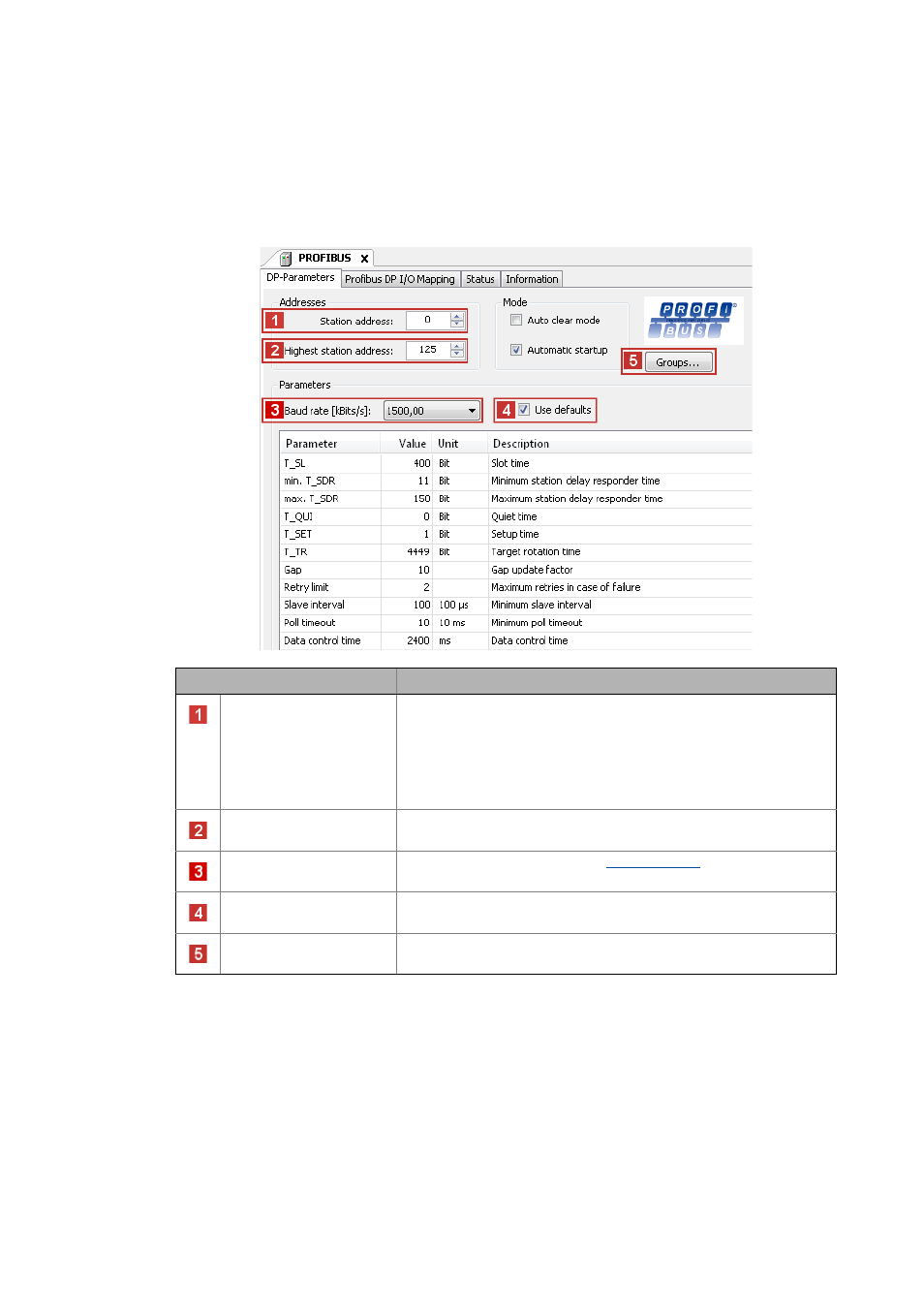Open the Information tab

pyautogui.click(x=532, y=279)
